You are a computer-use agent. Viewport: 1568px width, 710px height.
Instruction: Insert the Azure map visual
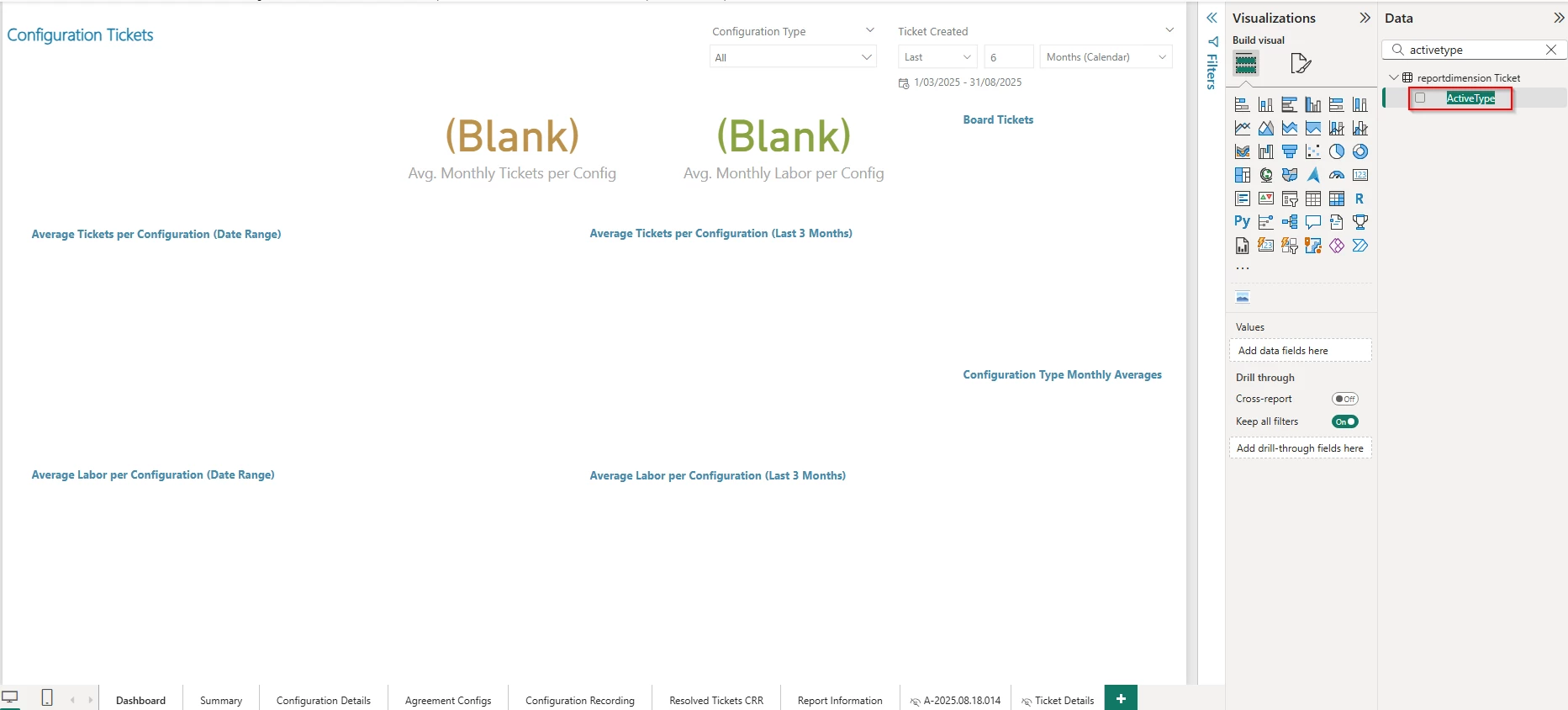click(1312, 175)
